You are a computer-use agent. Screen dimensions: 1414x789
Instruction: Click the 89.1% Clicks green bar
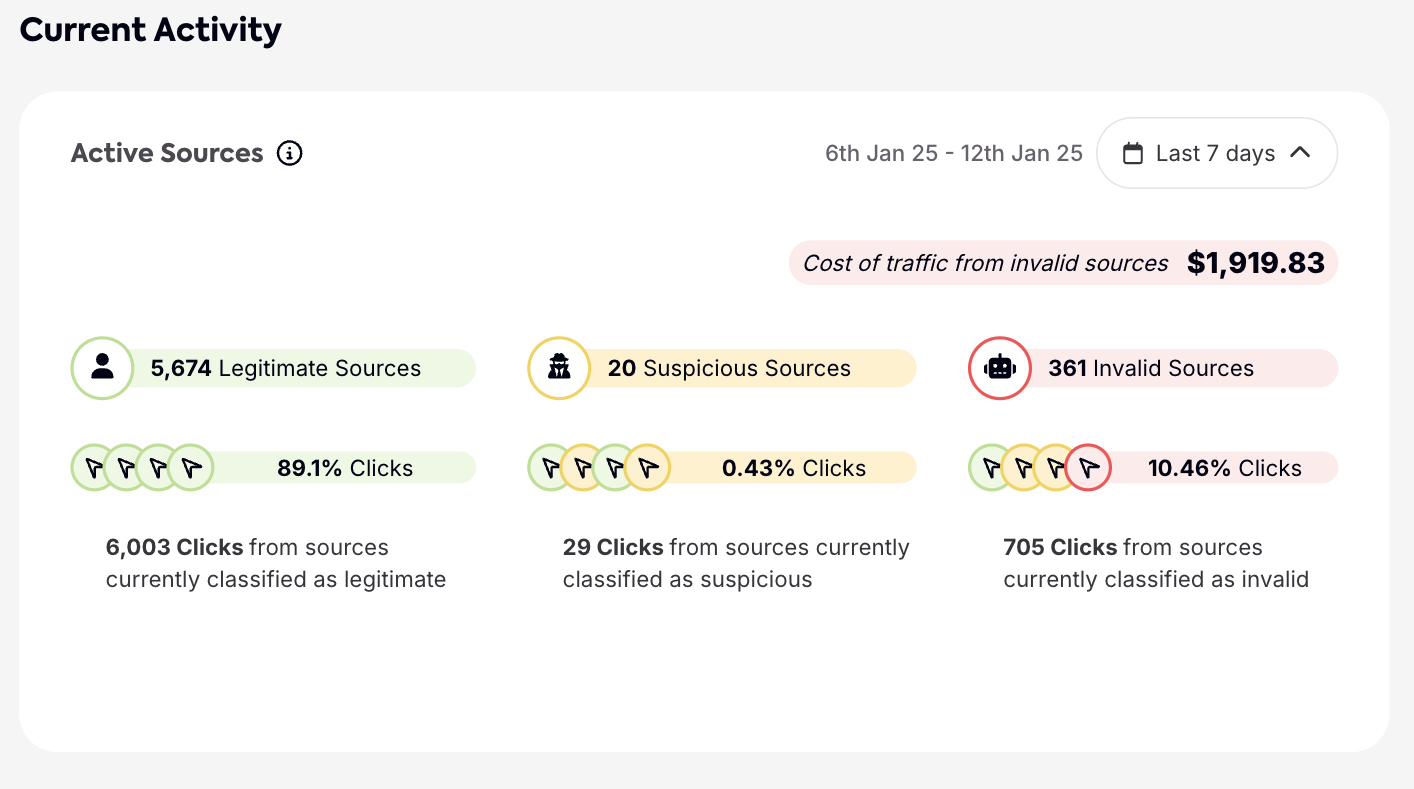point(345,468)
